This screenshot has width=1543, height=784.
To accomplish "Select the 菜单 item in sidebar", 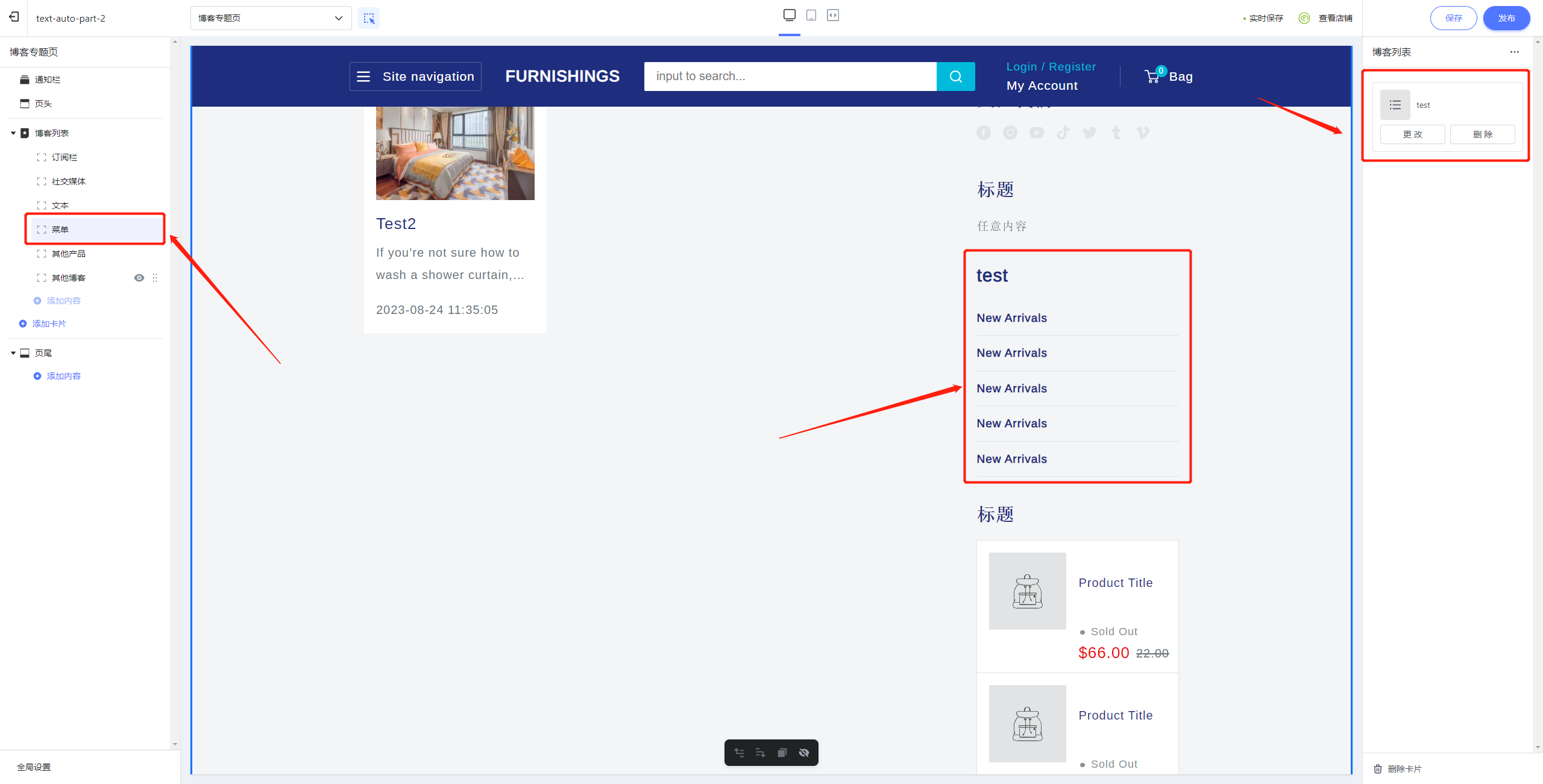I will 60,230.
